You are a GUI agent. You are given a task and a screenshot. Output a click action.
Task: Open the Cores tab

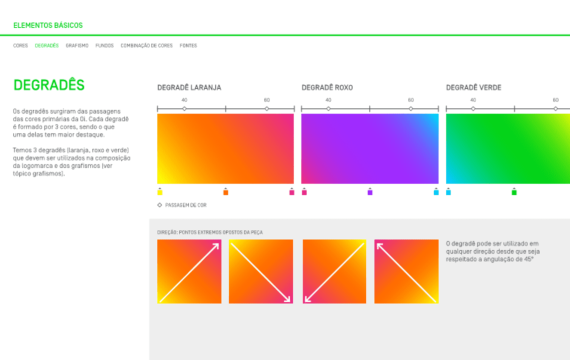click(20, 45)
